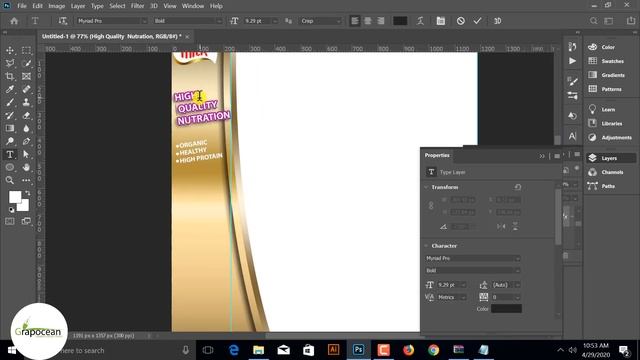Select the Pen tool
The image size is (640, 360).
pyautogui.click(x=26, y=142)
